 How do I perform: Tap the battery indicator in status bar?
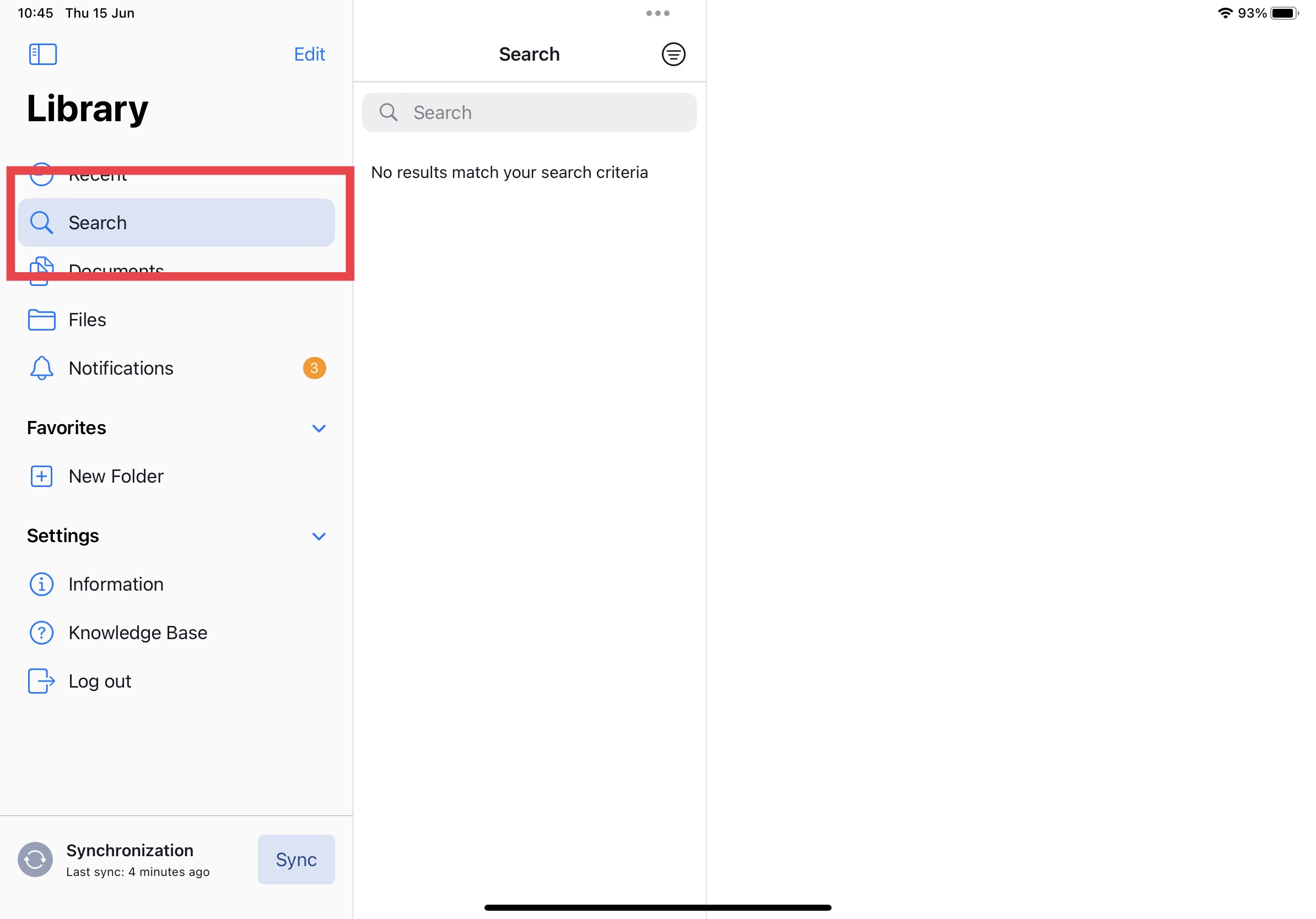coord(1284,13)
